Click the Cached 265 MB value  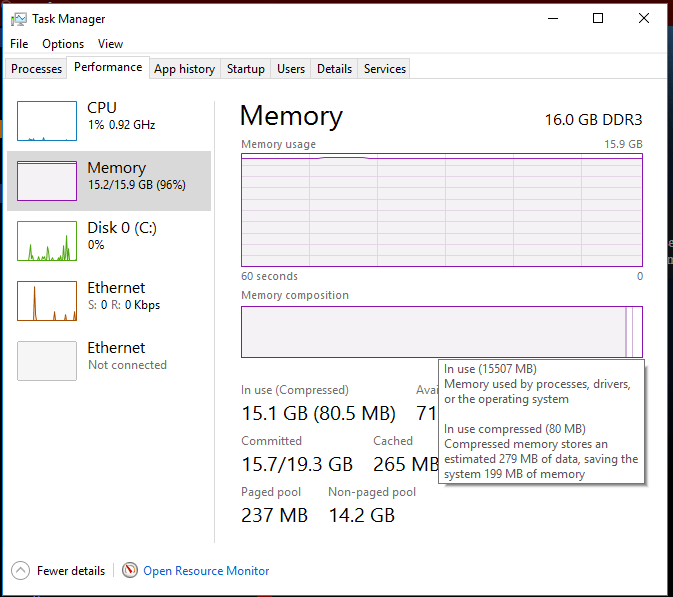(406, 464)
